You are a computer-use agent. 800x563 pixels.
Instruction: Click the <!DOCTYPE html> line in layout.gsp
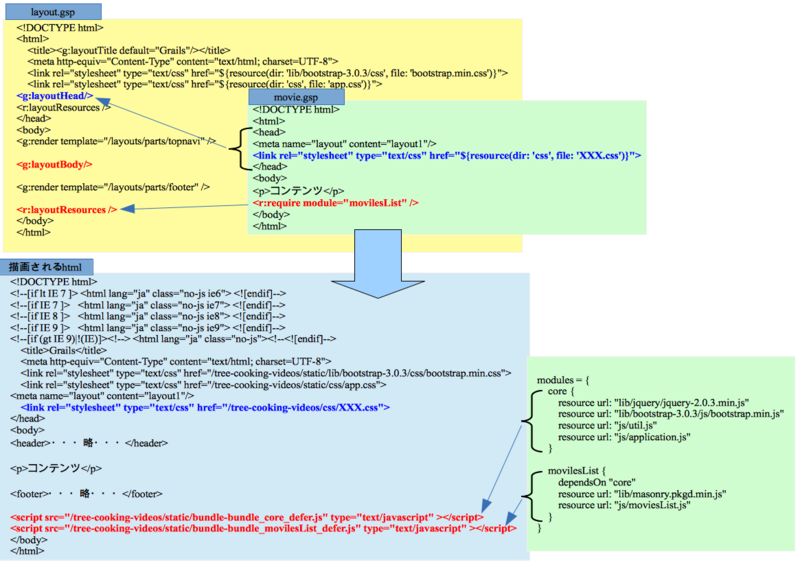[x=60, y=28]
